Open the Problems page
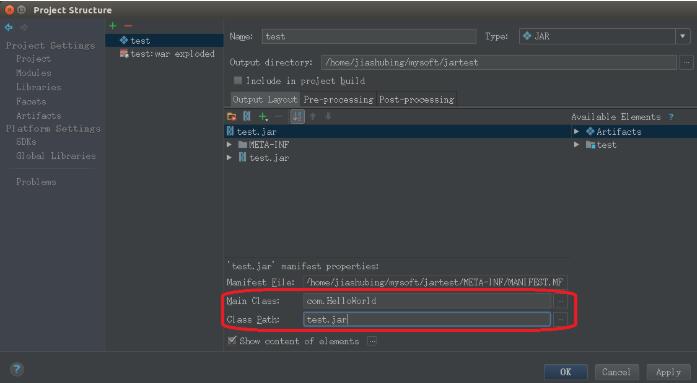Viewport: 697px width, 383px height. coord(36,182)
